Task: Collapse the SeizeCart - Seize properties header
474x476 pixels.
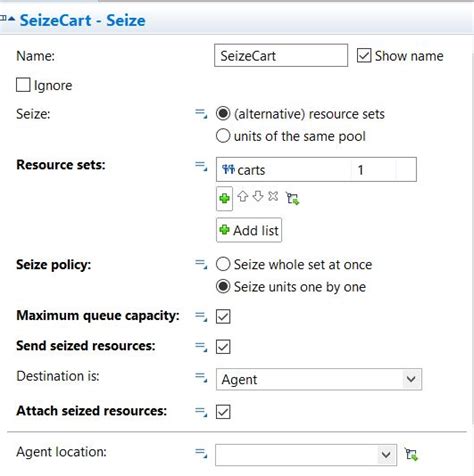Action: [x=11, y=19]
